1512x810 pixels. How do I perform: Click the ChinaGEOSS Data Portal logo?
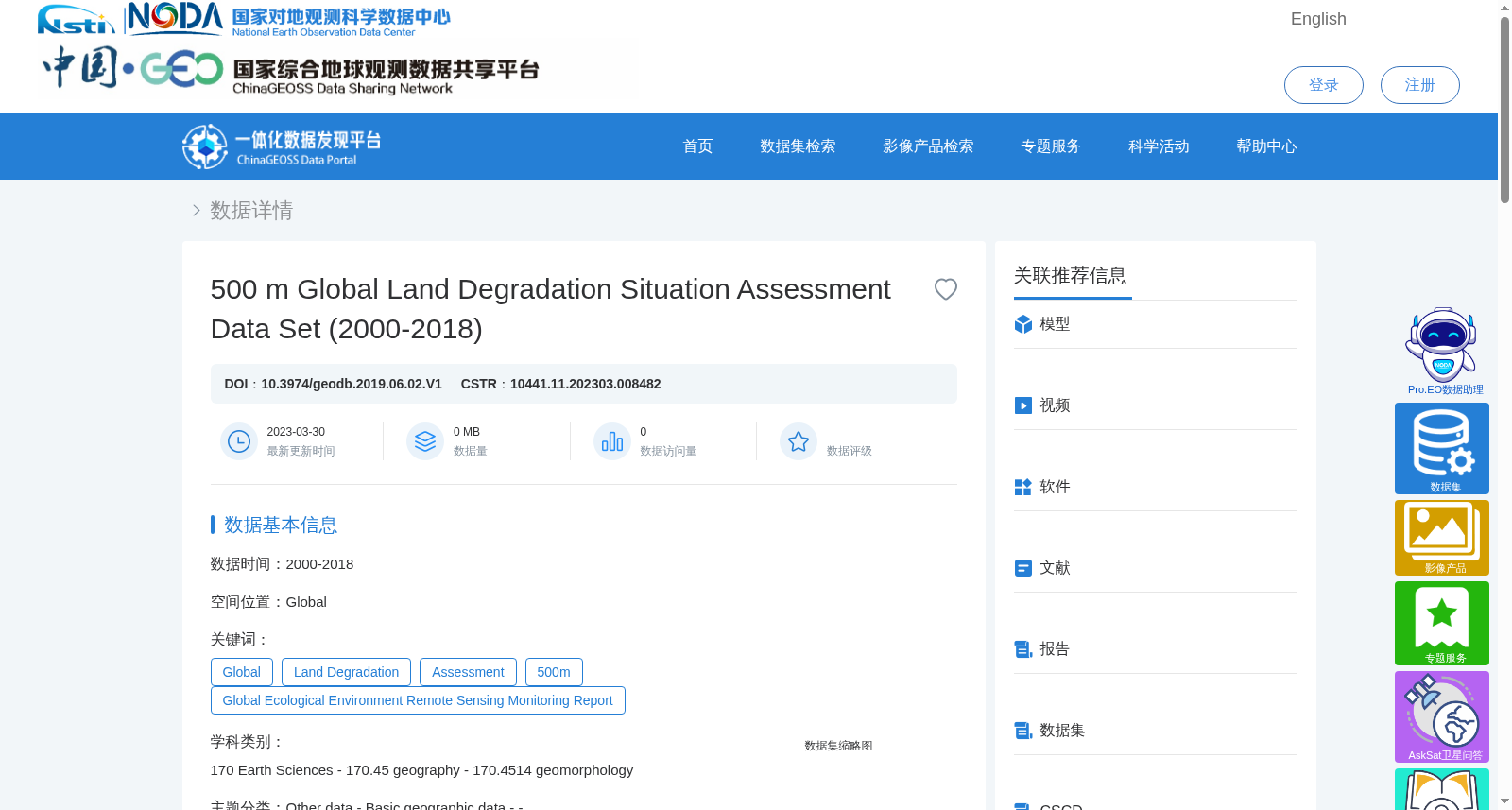pyautogui.click(x=282, y=146)
